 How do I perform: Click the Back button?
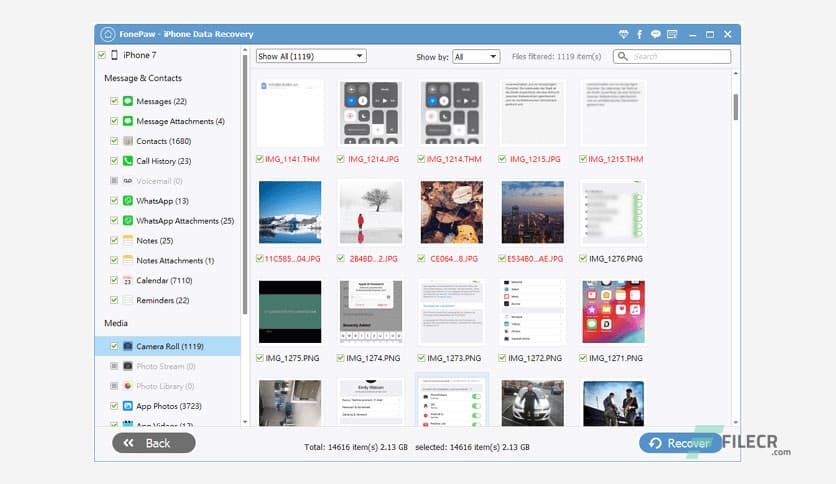(x=154, y=443)
